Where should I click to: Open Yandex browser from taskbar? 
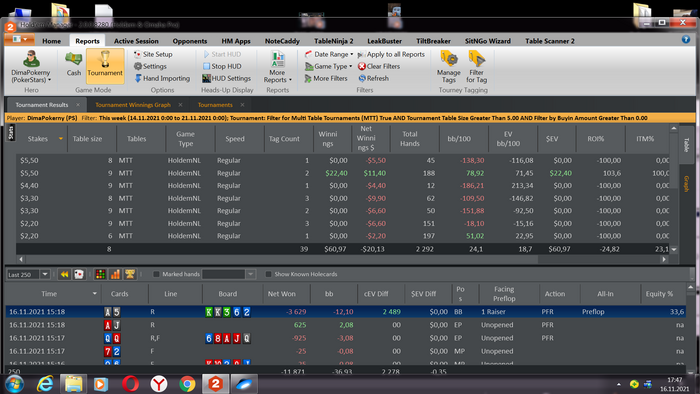[158, 384]
